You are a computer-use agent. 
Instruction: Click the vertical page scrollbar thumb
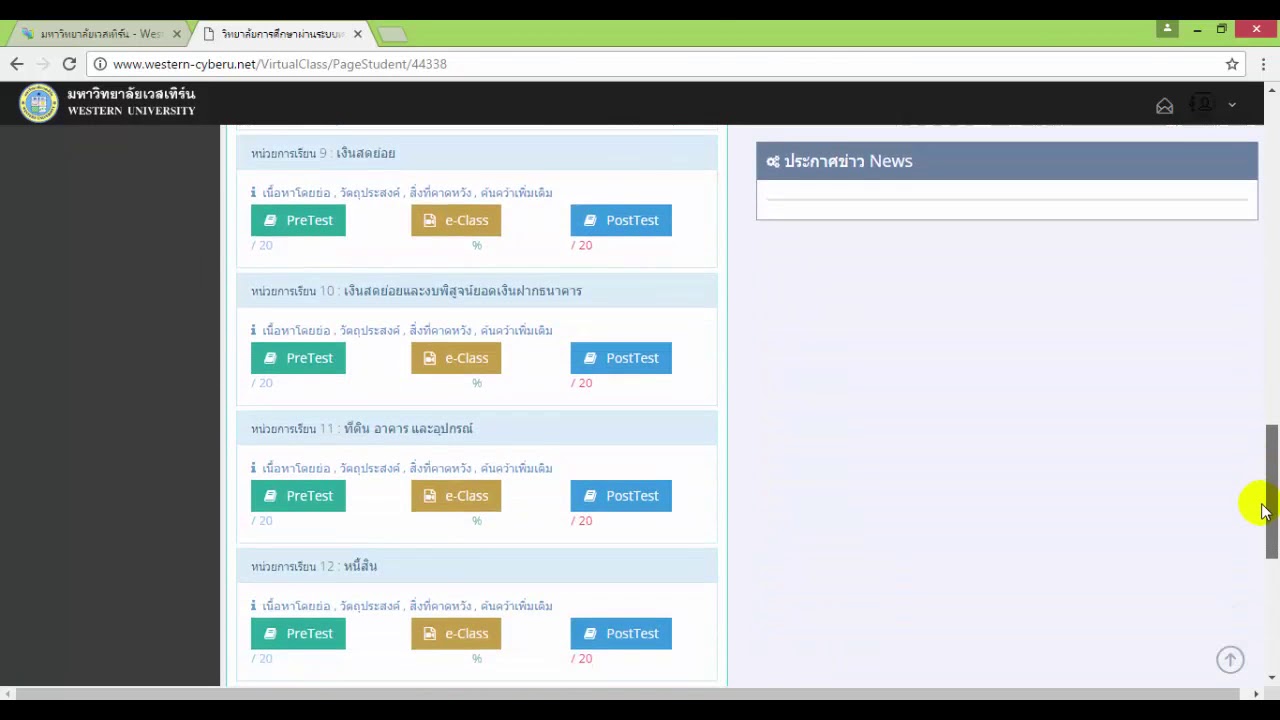pyautogui.click(x=1272, y=491)
